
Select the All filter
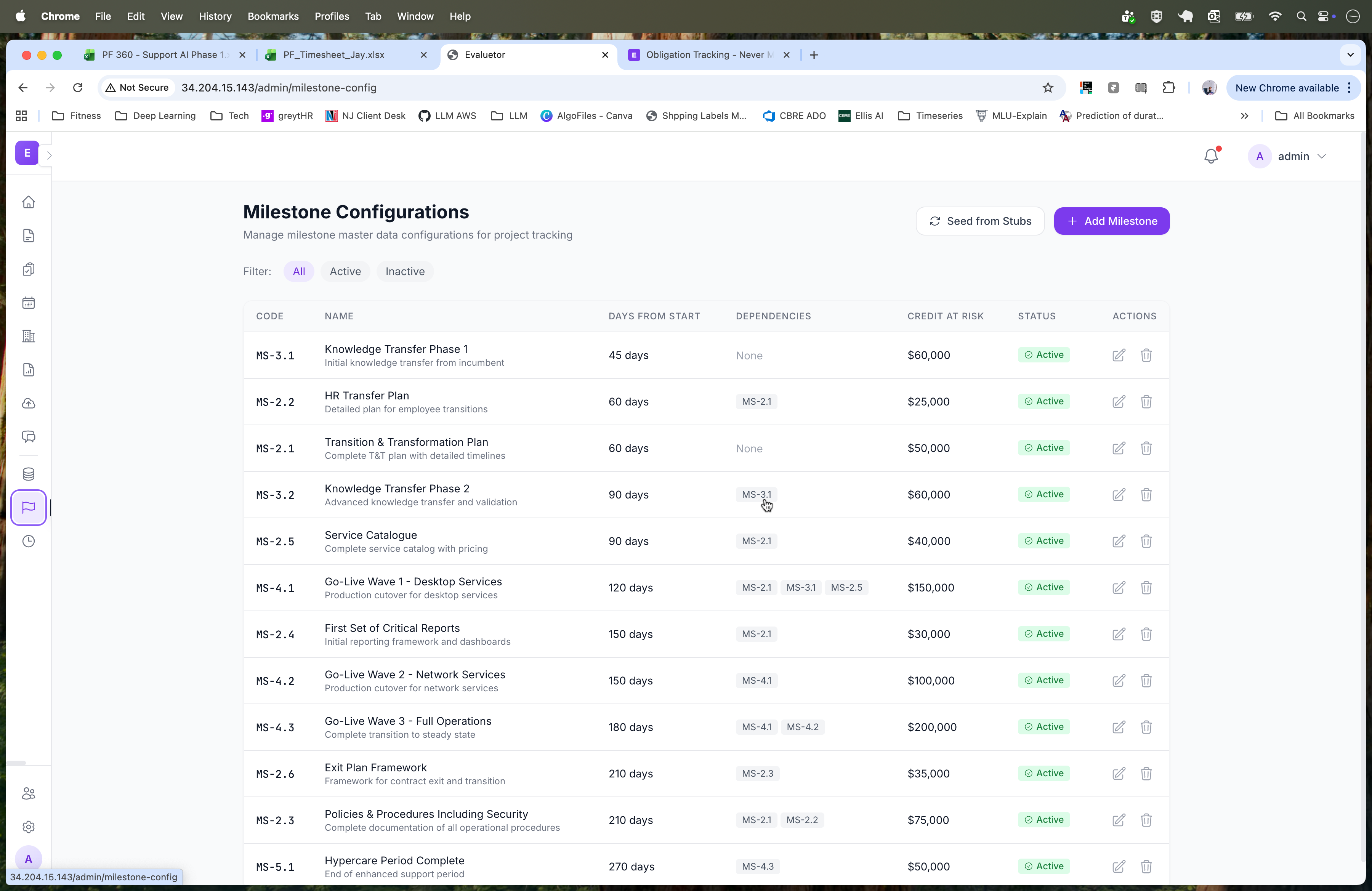[299, 271]
